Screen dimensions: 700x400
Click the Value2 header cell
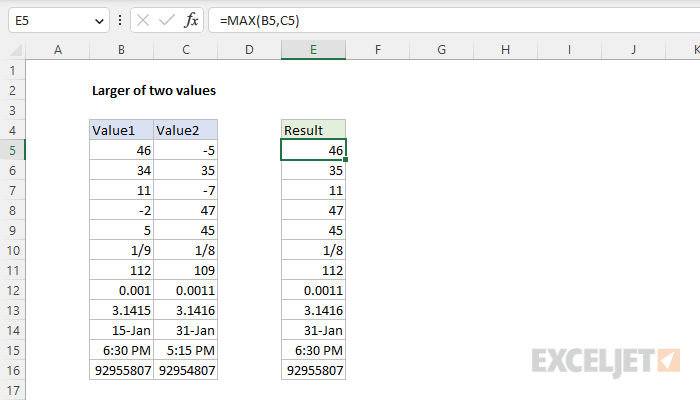186,130
